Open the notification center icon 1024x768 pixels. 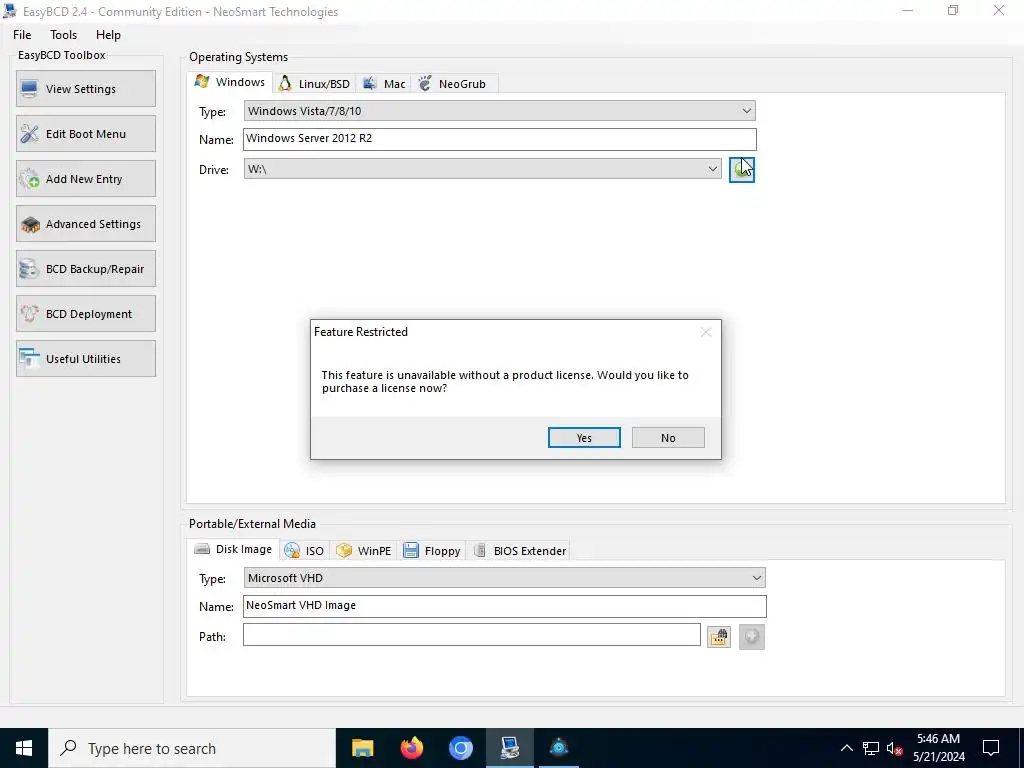pos(991,748)
